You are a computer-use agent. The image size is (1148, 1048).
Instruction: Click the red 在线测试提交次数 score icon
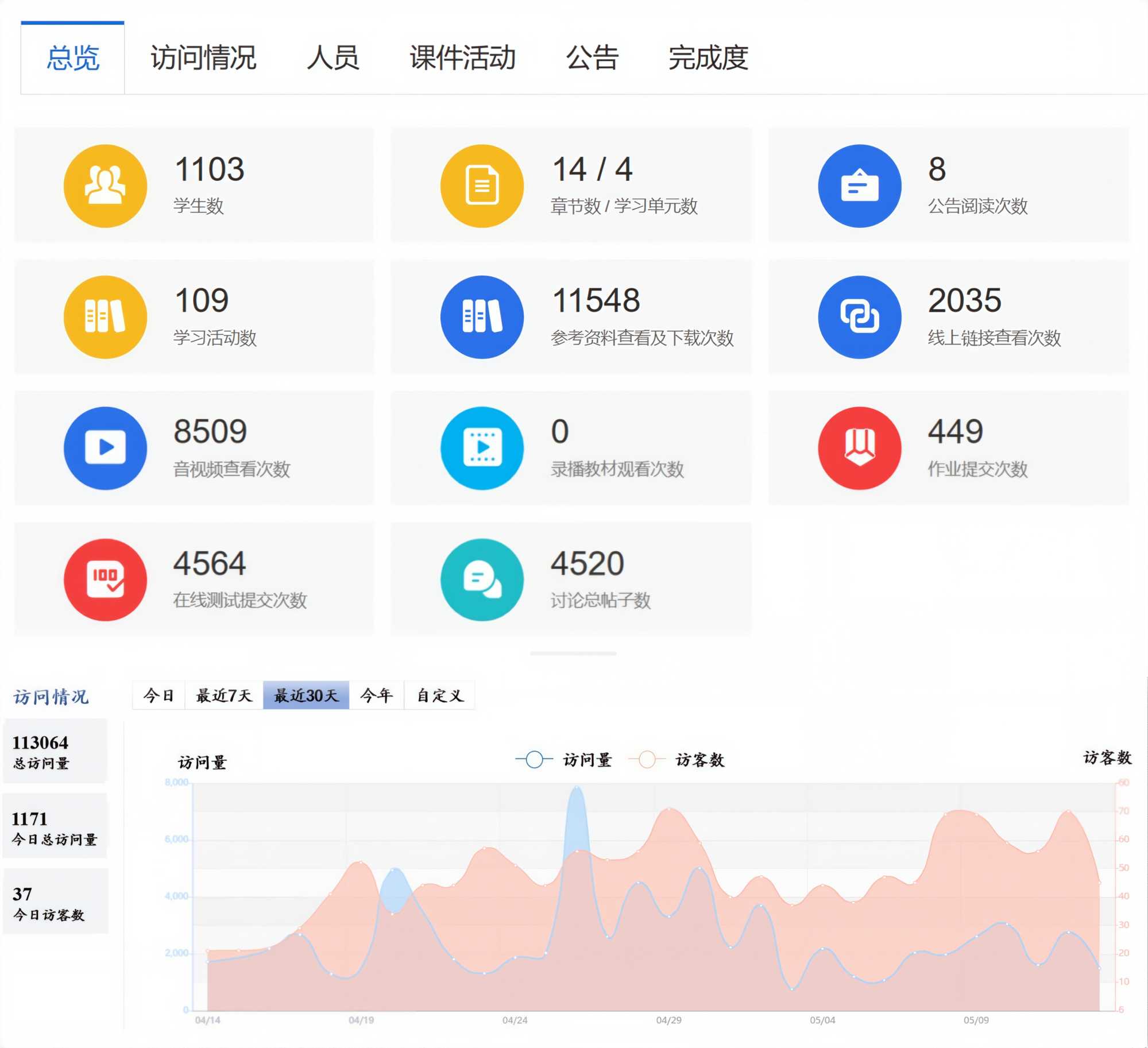(105, 579)
